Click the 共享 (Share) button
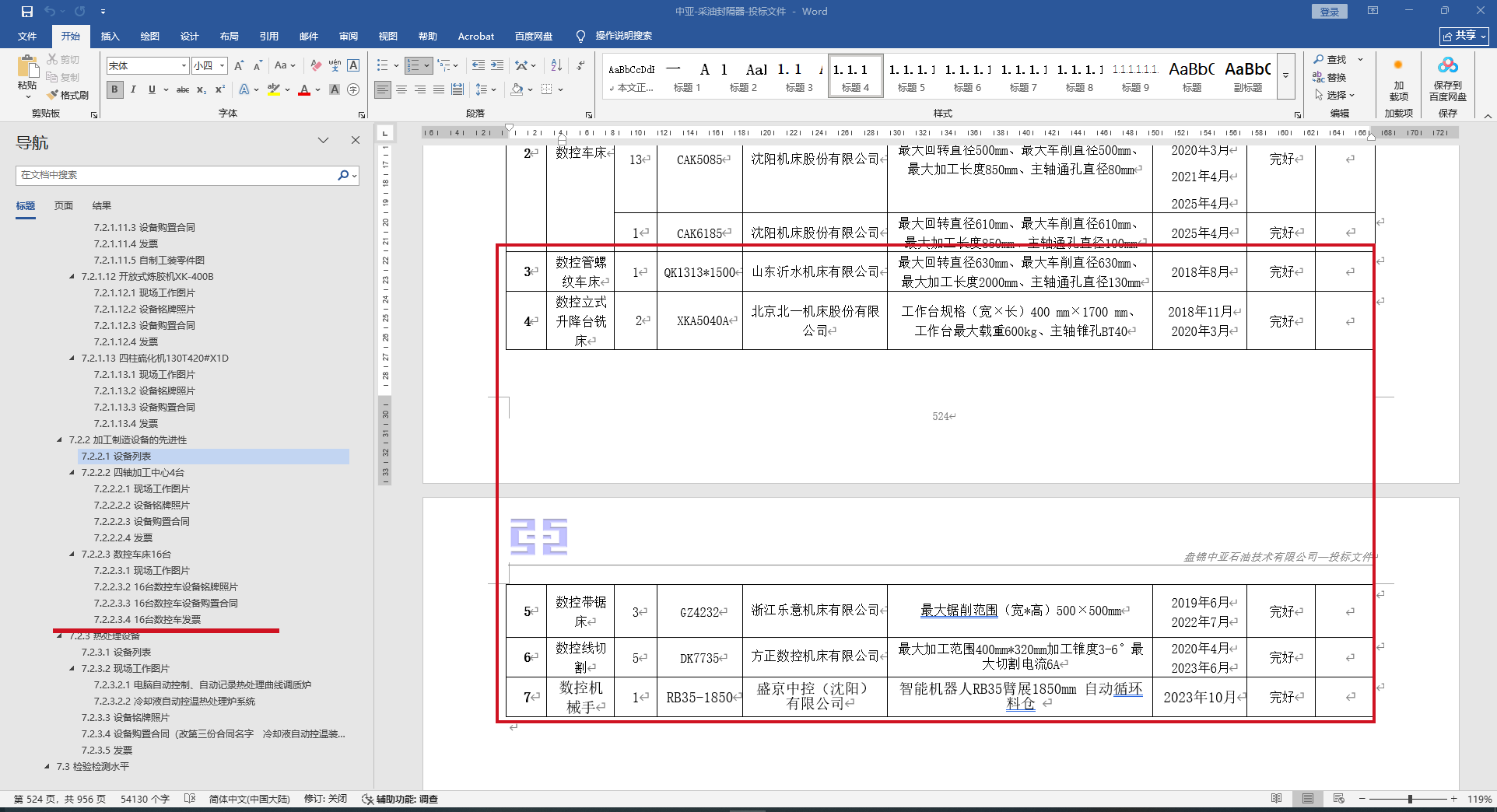 click(x=1464, y=36)
